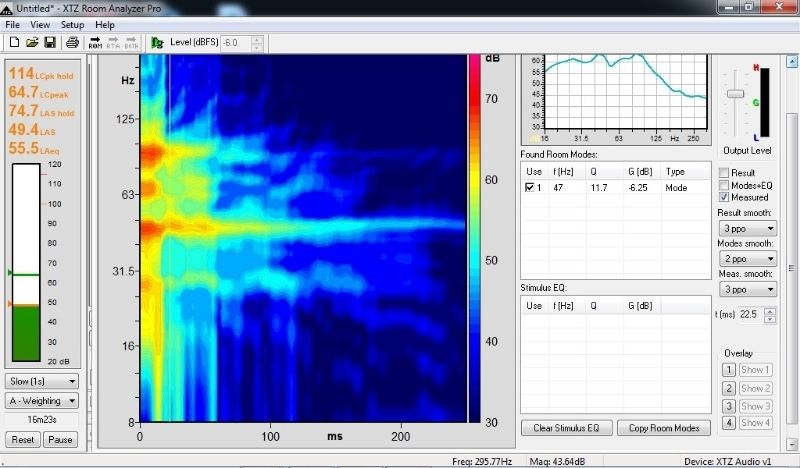
Task: Open the Slow (1s) time response dropdown
Action: coord(41,381)
